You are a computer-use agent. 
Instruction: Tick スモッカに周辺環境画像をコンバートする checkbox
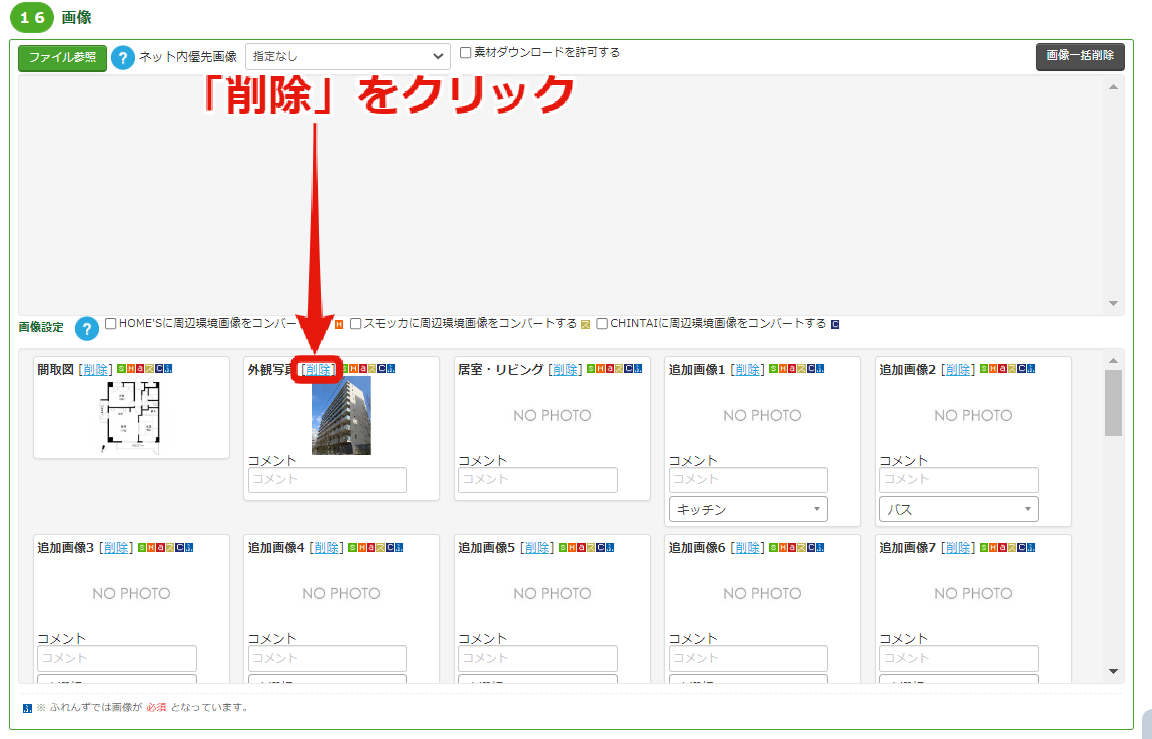pyautogui.click(x=356, y=323)
